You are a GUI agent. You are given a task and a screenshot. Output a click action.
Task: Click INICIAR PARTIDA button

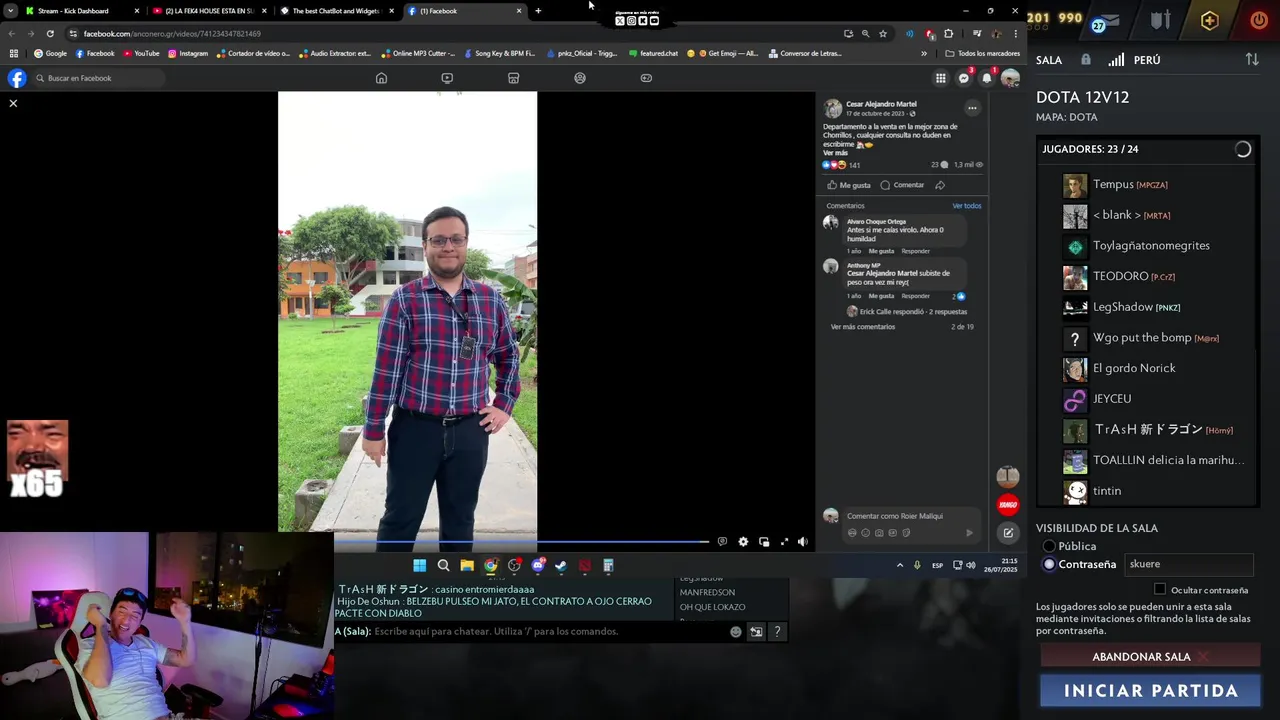[x=1150, y=691]
